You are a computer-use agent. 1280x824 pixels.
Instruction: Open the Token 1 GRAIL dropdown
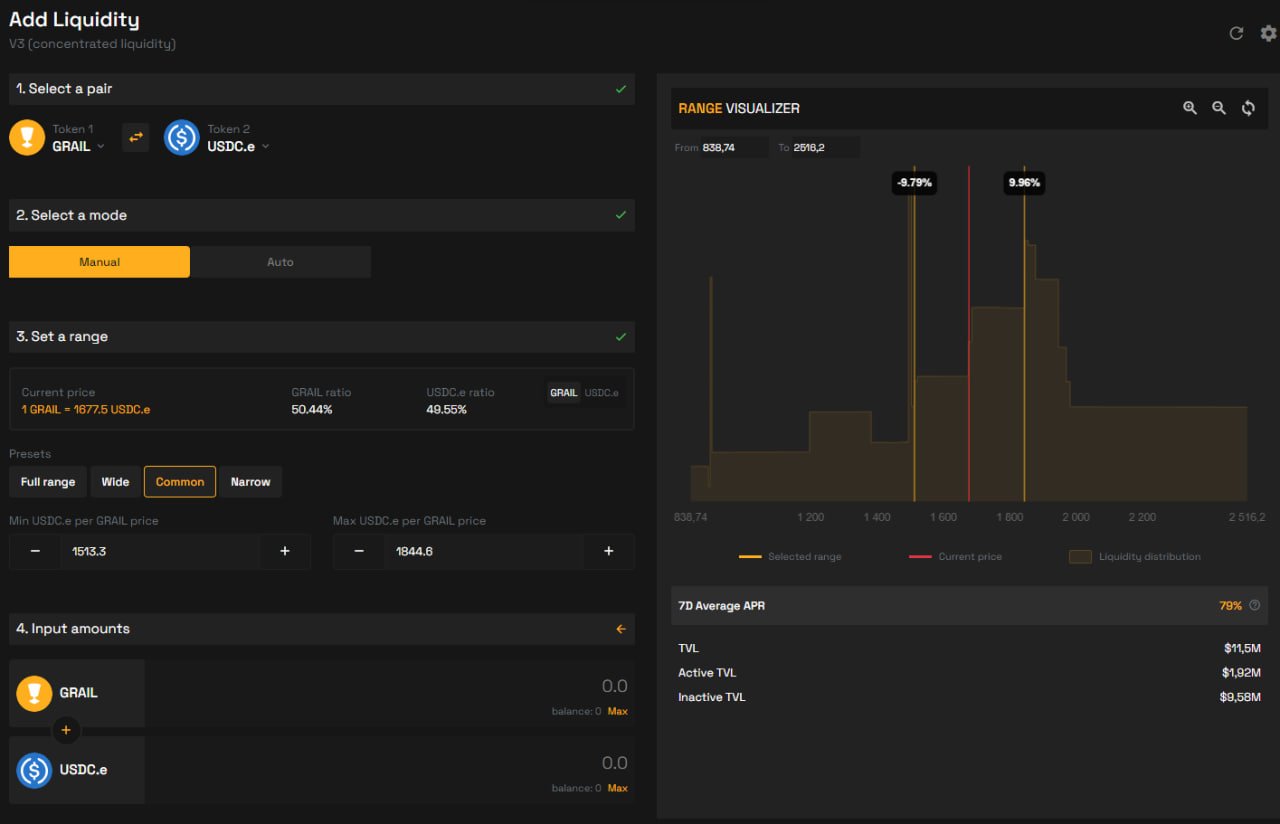tap(78, 146)
